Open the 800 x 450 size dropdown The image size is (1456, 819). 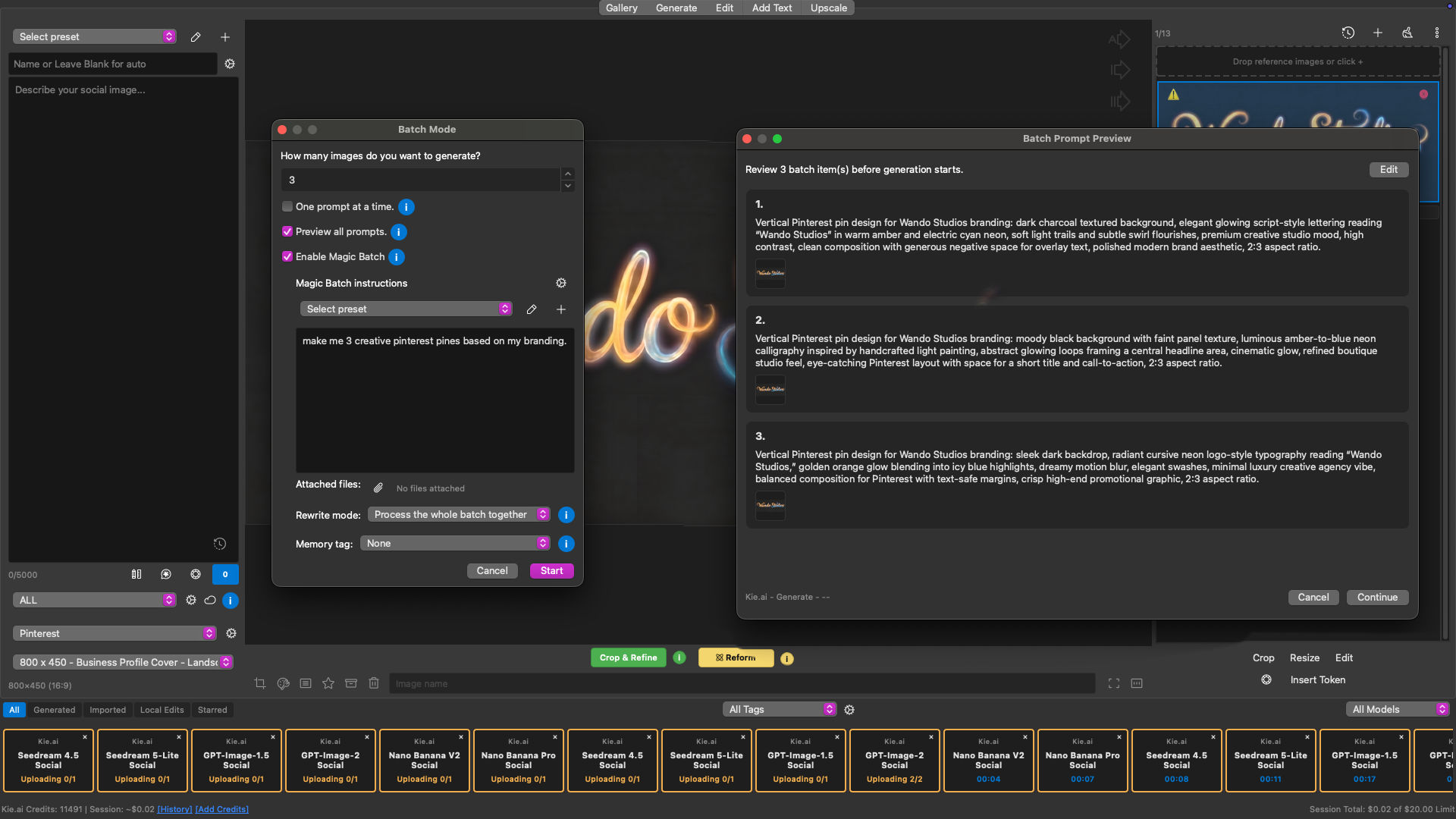tap(123, 662)
